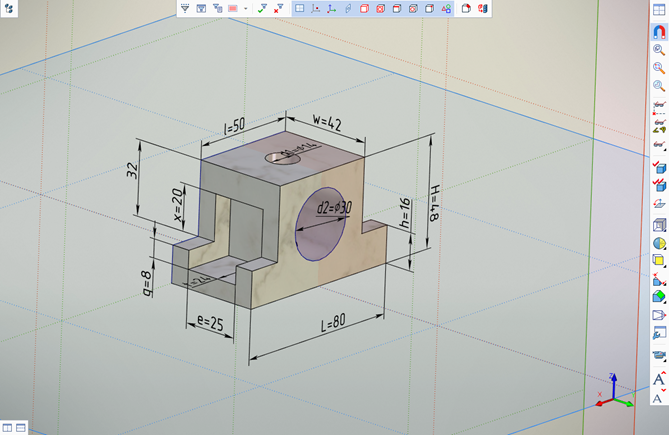Click the measure icon with red arrows

tap(659, 279)
